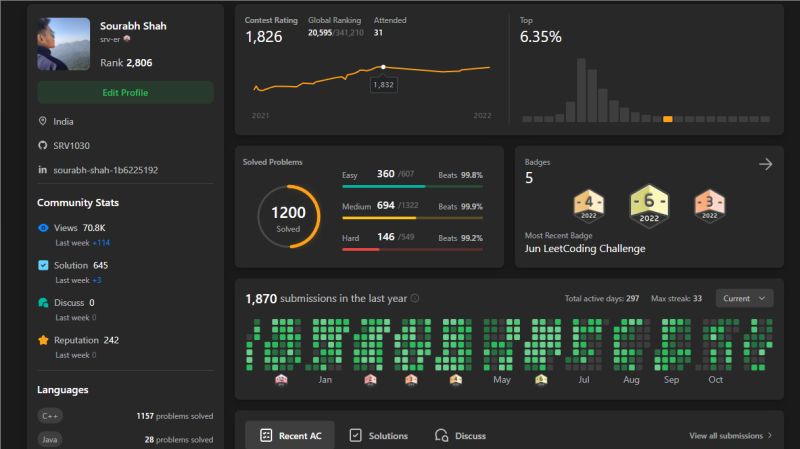Select the Java language tag
Screen dimensions: 800x449
click(x=49, y=439)
